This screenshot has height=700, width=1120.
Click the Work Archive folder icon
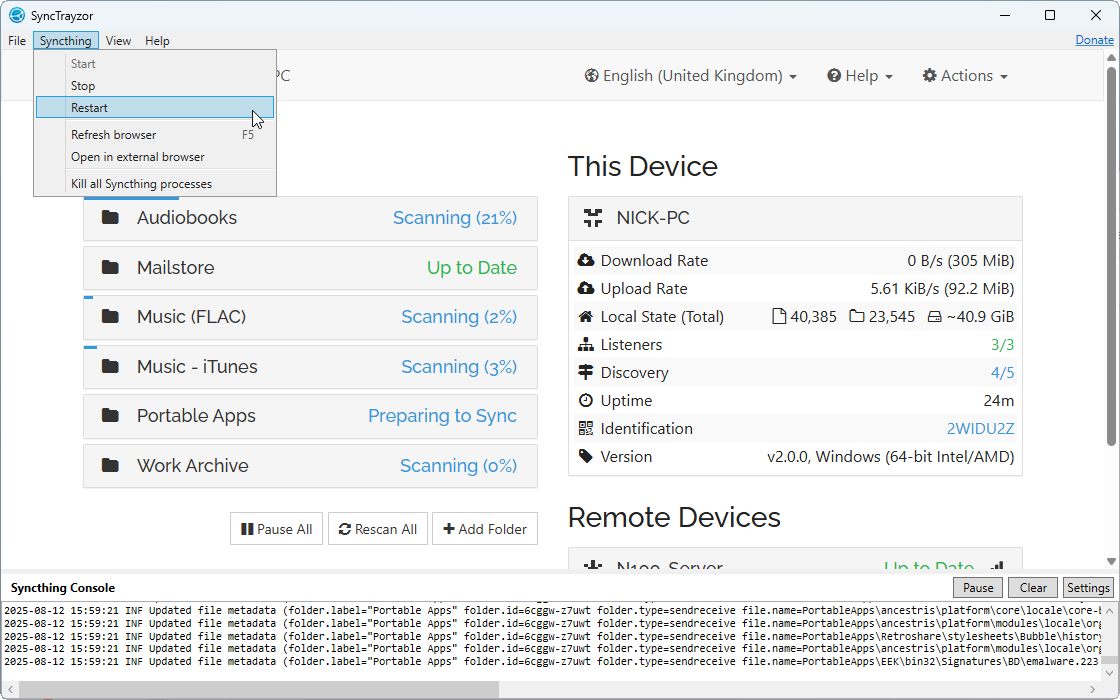pyautogui.click(x=110, y=466)
